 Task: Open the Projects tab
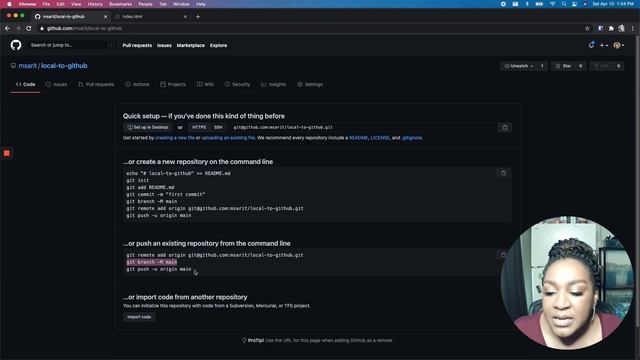pyautogui.click(x=173, y=84)
